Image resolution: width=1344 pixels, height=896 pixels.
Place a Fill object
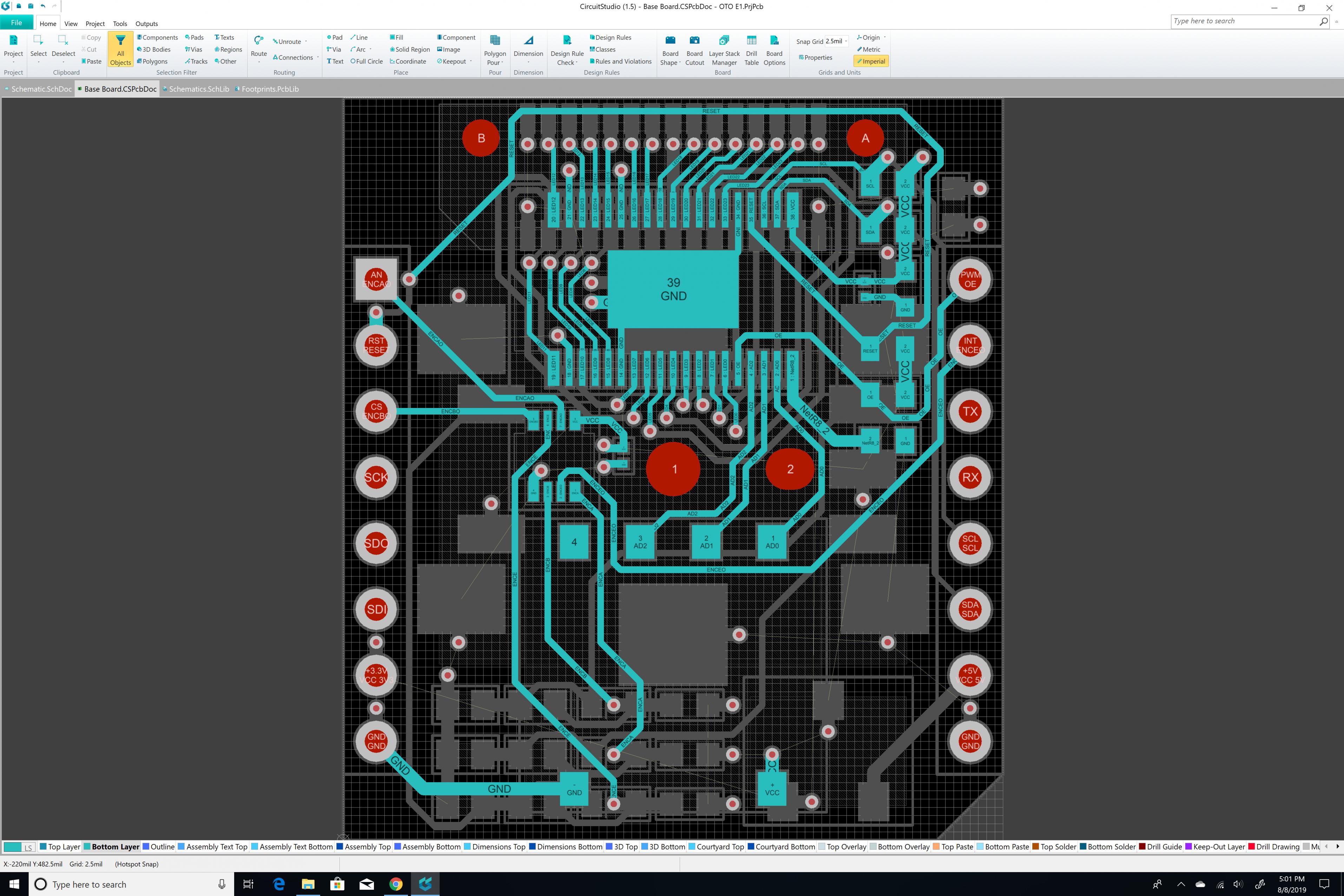coord(397,37)
